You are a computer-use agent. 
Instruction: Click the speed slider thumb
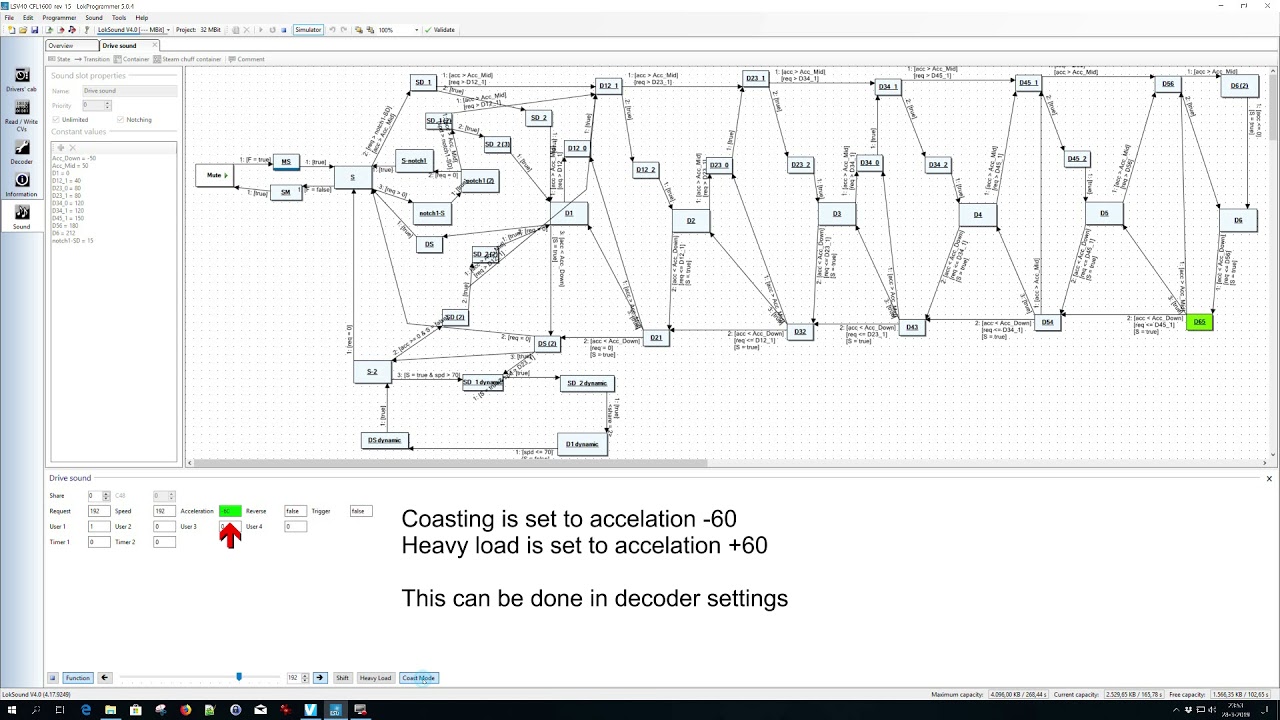click(239, 677)
